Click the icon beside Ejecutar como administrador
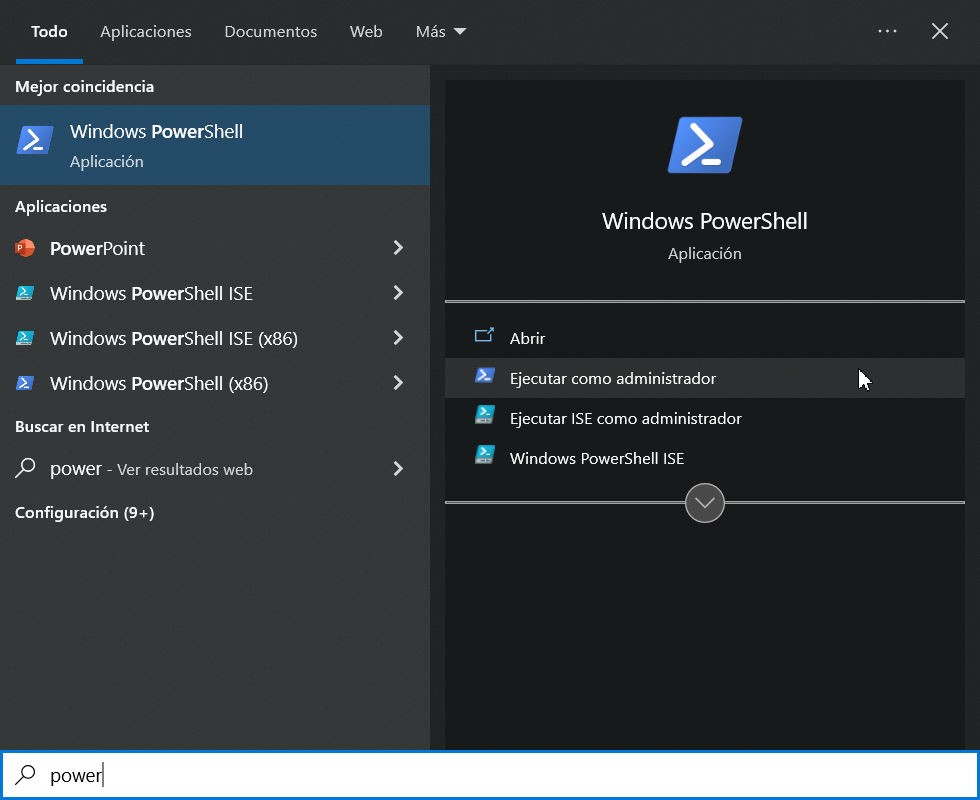 pyautogui.click(x=484, y=376)
